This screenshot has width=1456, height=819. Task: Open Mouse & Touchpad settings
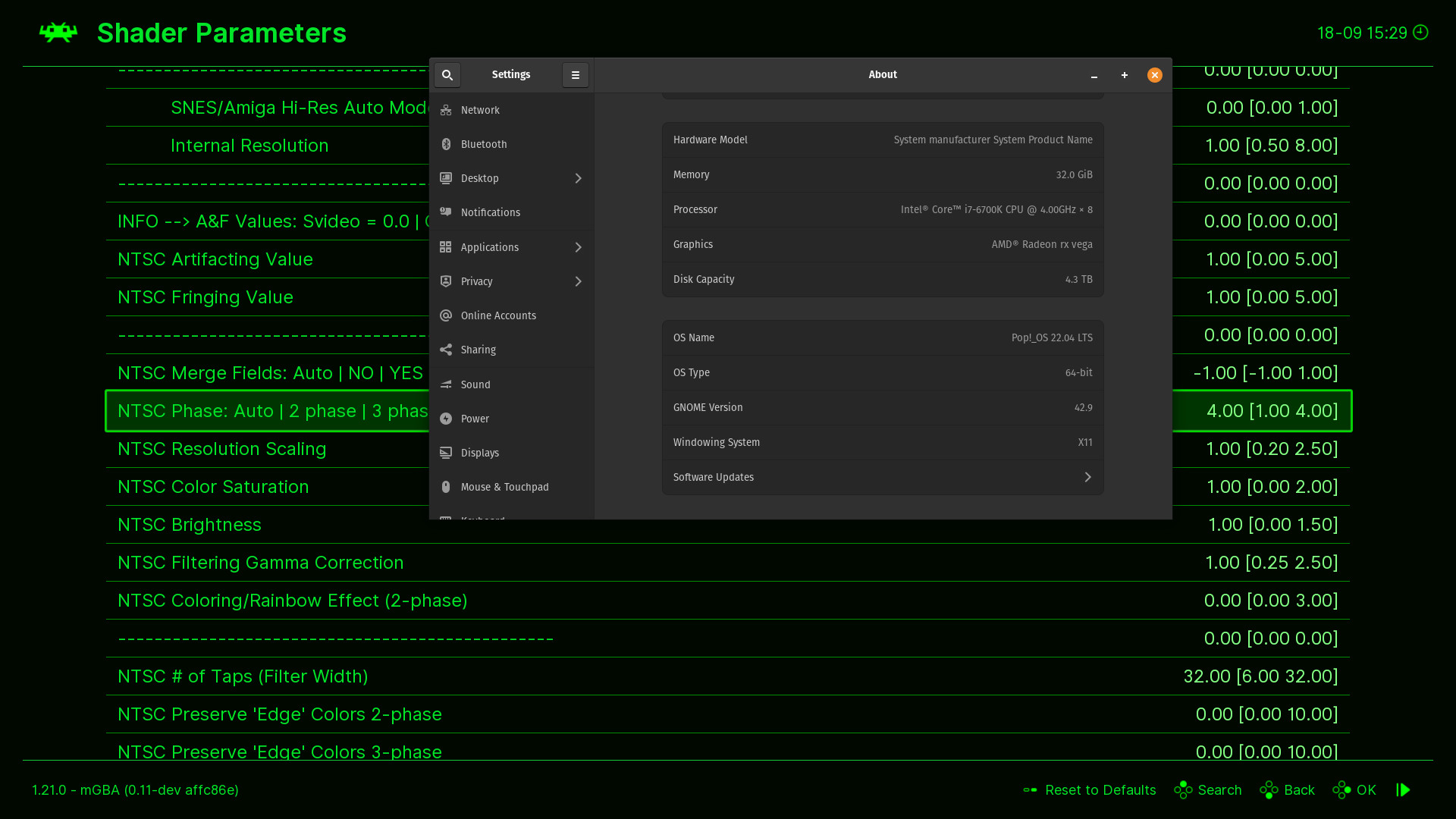pyautogui.click(x=504, y=487)
